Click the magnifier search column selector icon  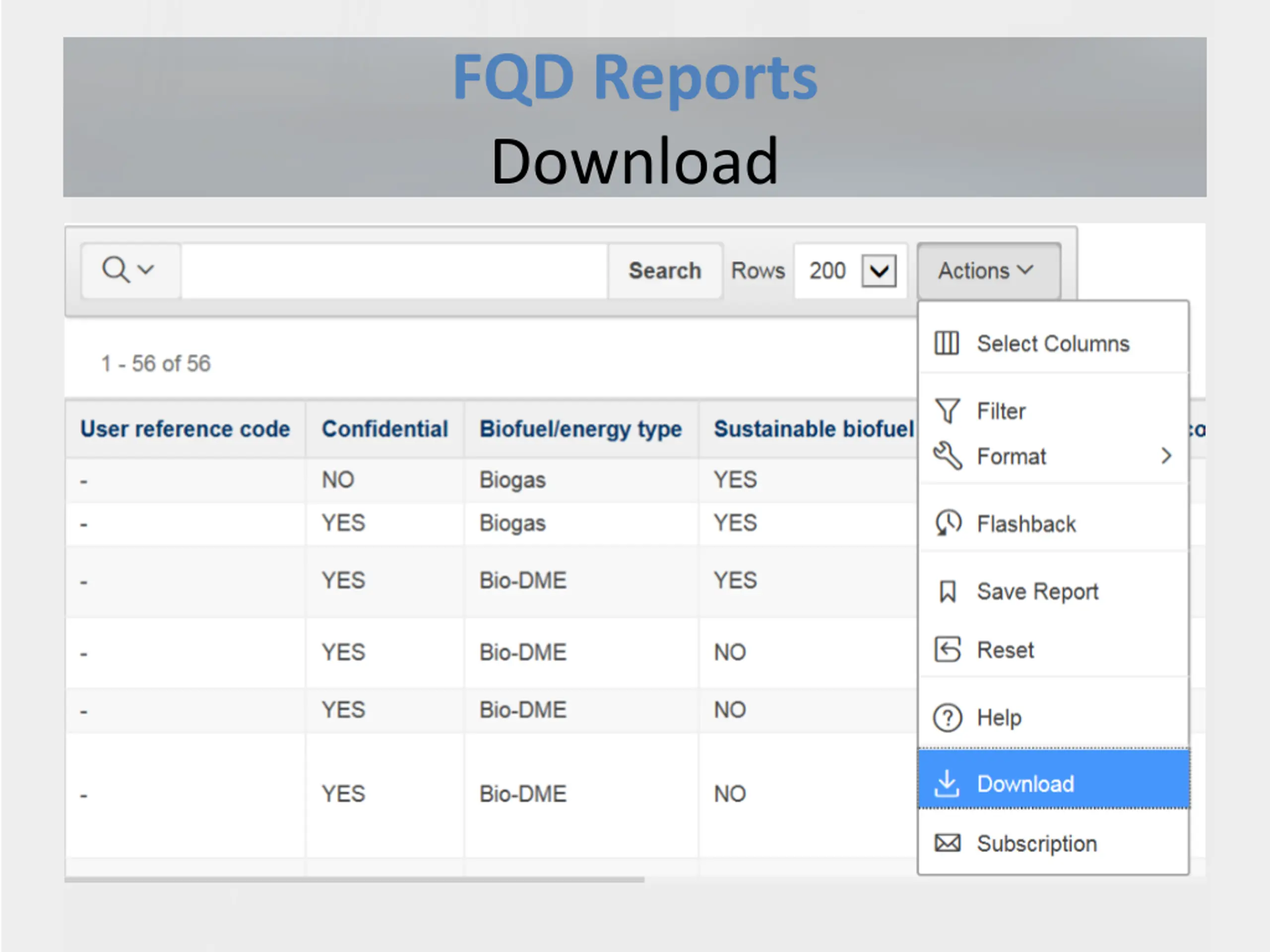[116, 269]
